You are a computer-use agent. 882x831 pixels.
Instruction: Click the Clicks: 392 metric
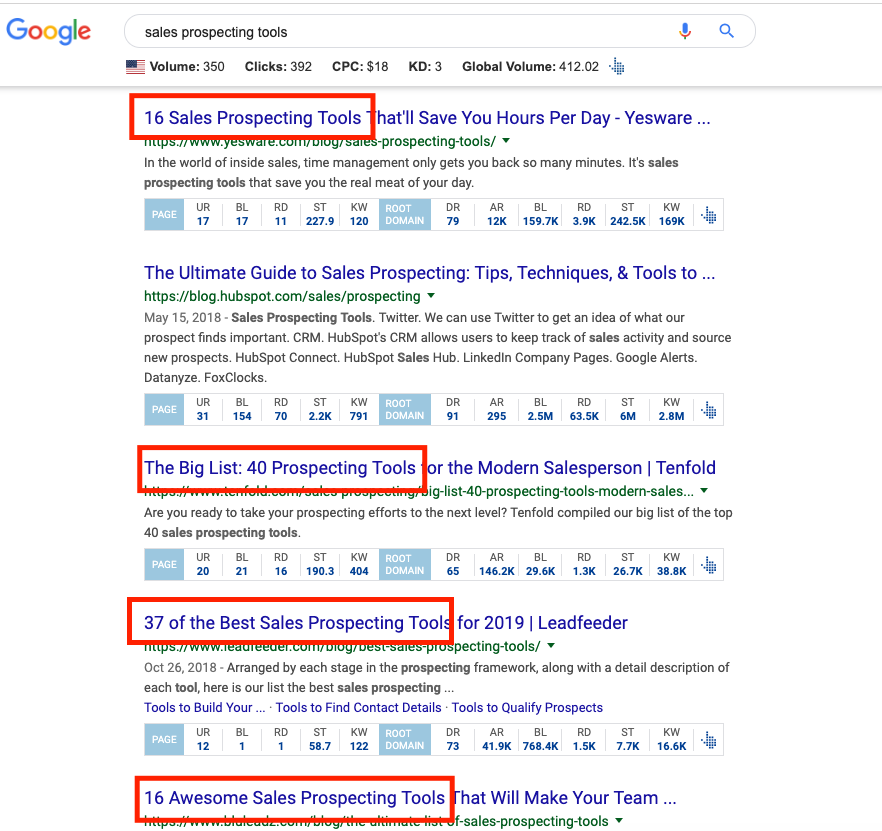tap(278, 67)
